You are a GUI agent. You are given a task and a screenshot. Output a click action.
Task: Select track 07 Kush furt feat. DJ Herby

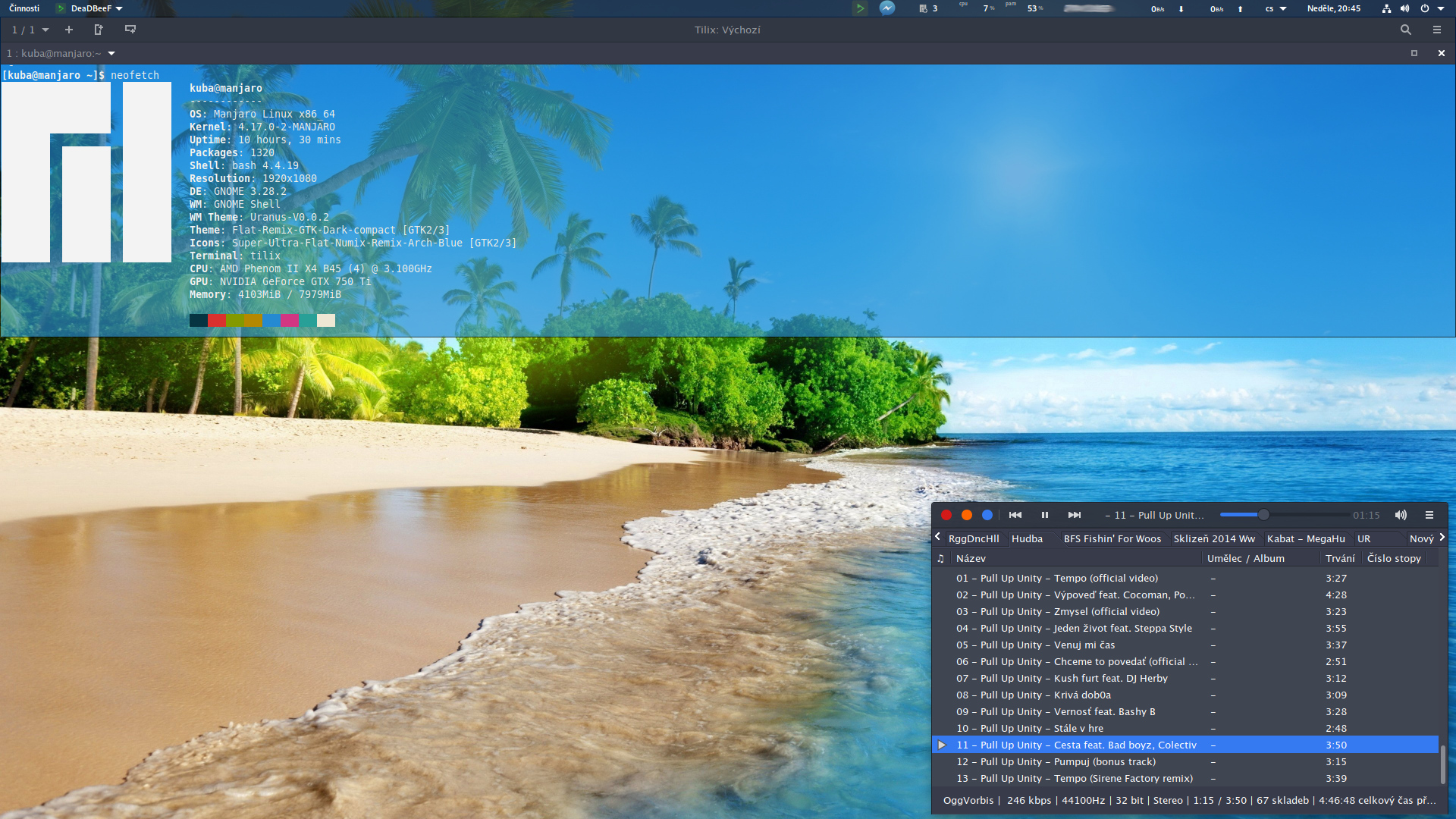coord(1185,678)
